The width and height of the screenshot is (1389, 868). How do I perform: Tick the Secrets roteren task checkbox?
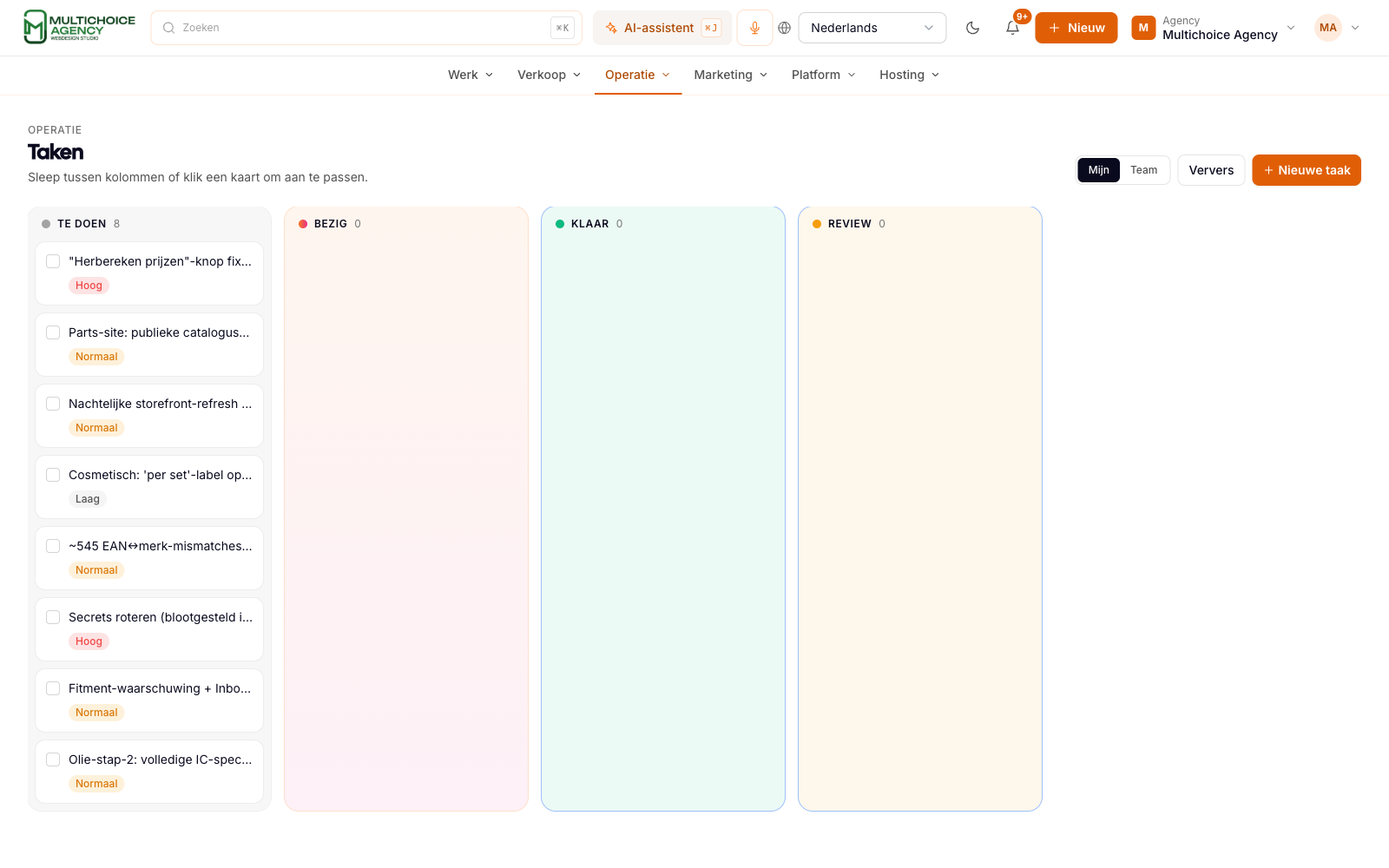53,617
